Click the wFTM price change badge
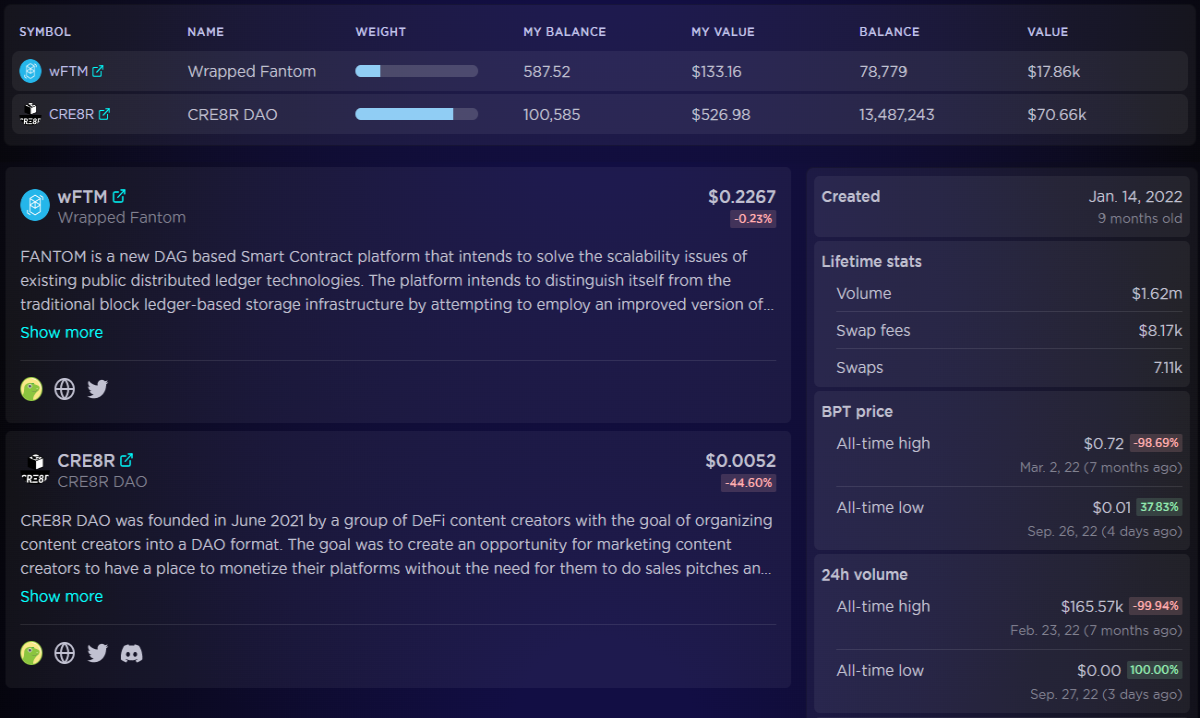The height and width of the screenshot is (718, 1200). click(x=753, y=219)
